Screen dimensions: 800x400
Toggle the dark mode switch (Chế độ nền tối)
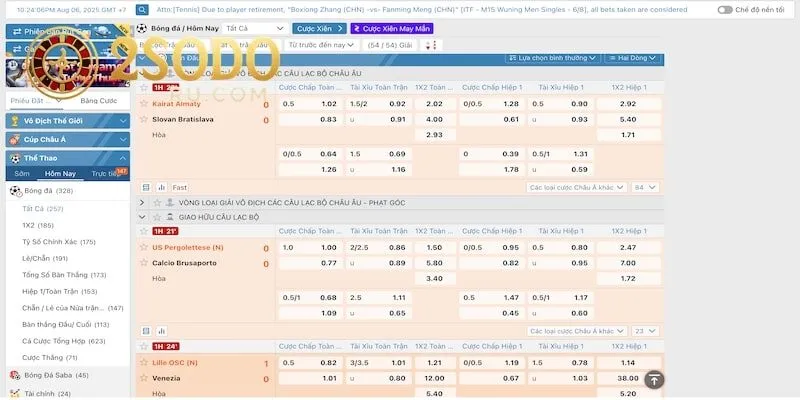tap(725, 9)
